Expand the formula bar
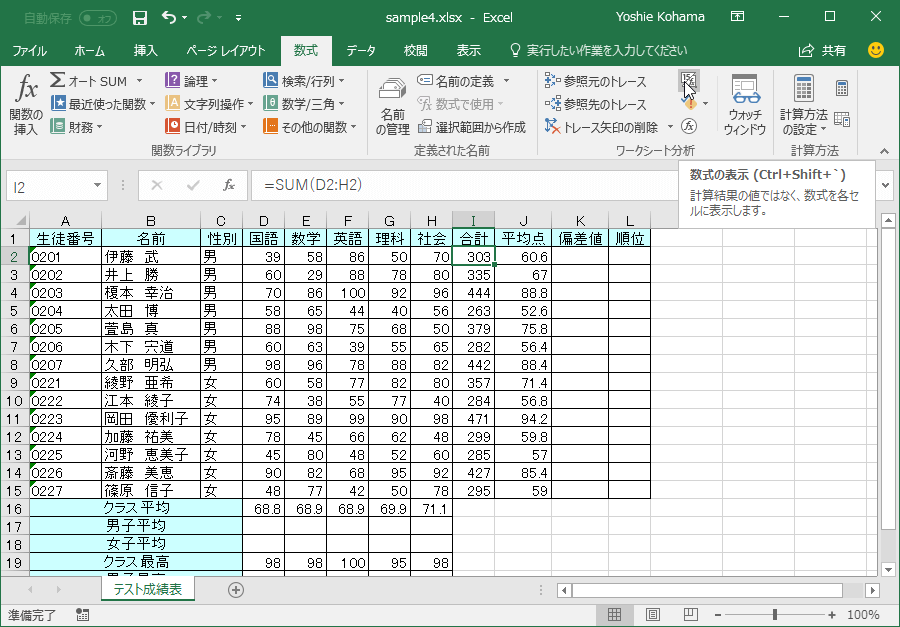Screen dimensions: 900x627 click(x=885, y=185)
